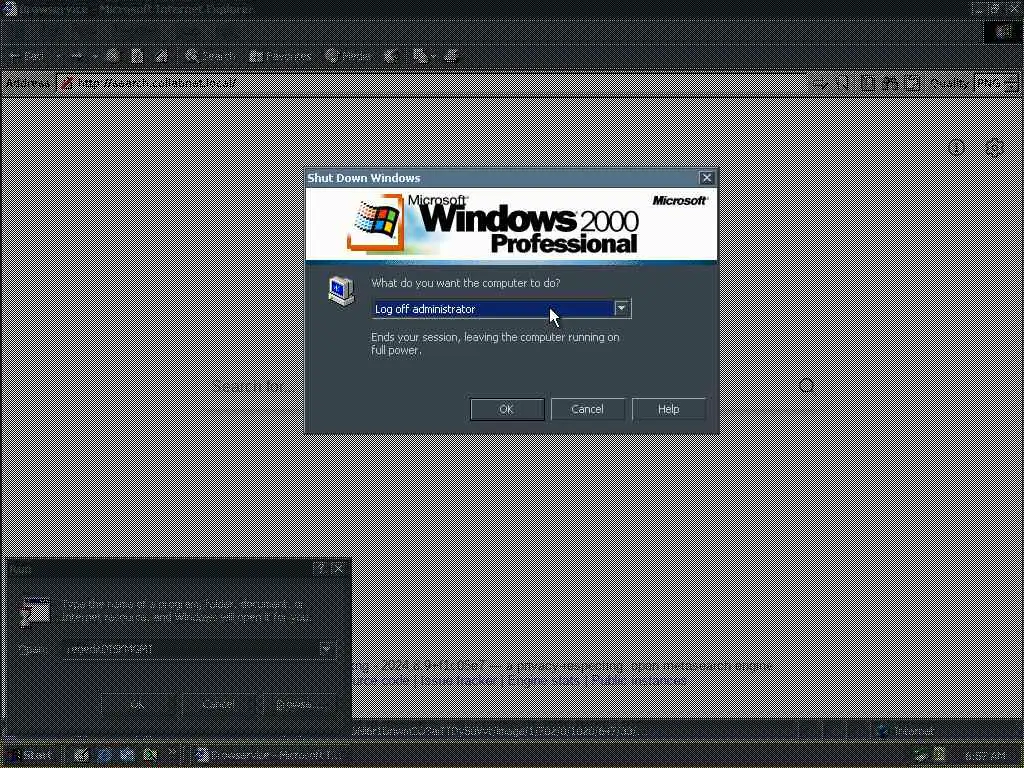This screenshot has height=768, width=1024.
Task: Select the 'Log off administrator' combo box field
Action: click(x=501, y=309)
